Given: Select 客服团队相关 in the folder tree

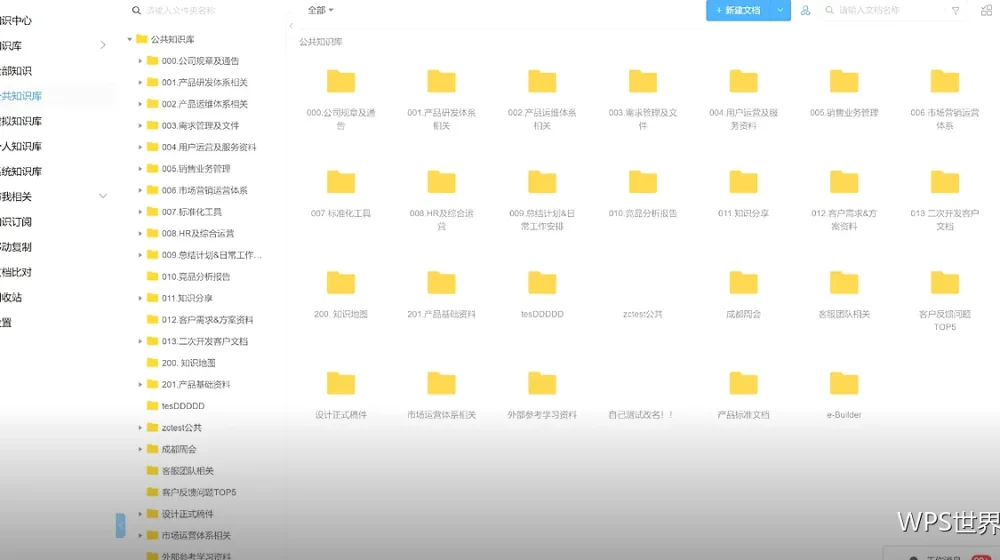Looking at the screenshot, I should (187, 471).
